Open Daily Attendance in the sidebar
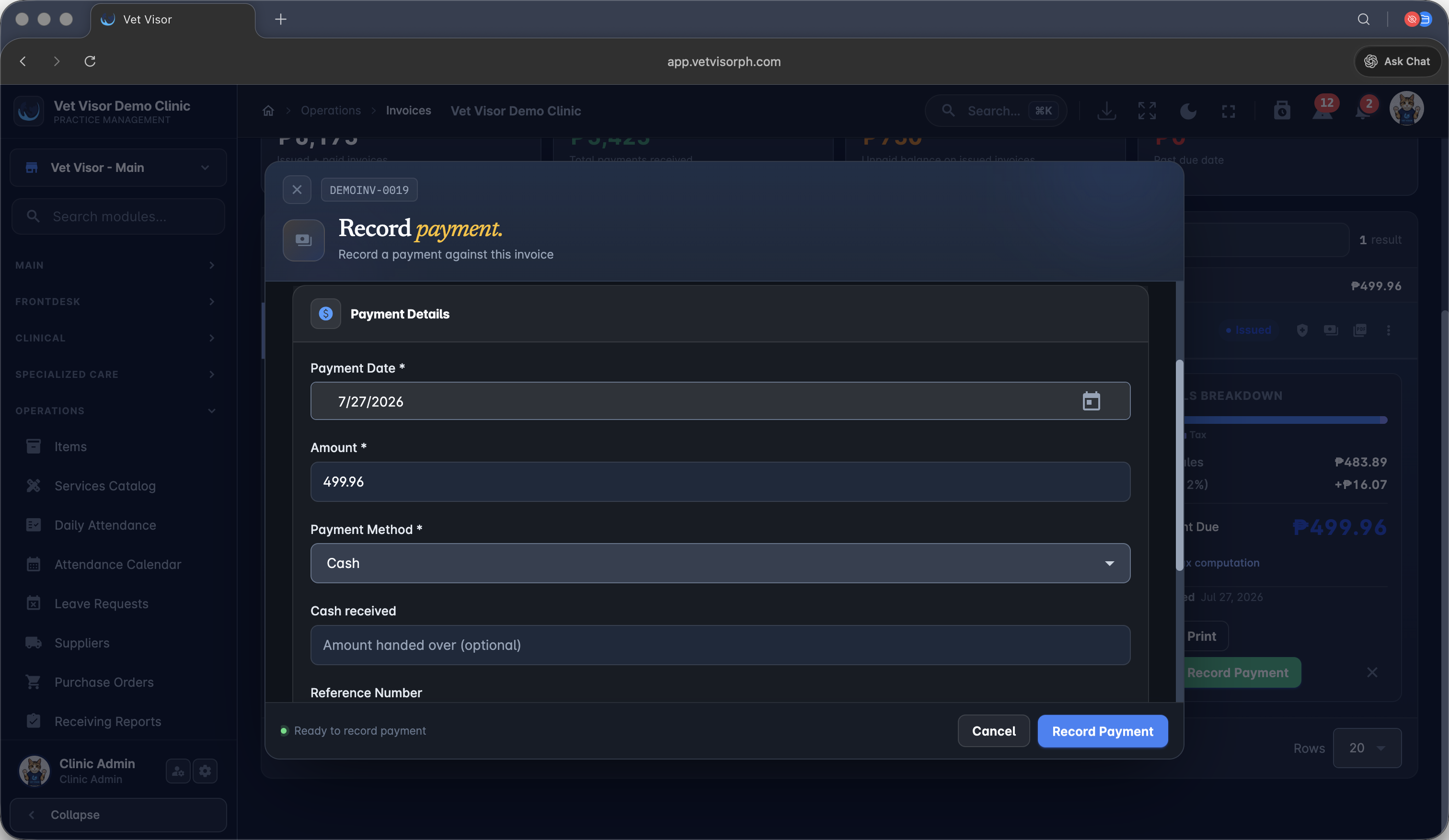 click(118, 525)
